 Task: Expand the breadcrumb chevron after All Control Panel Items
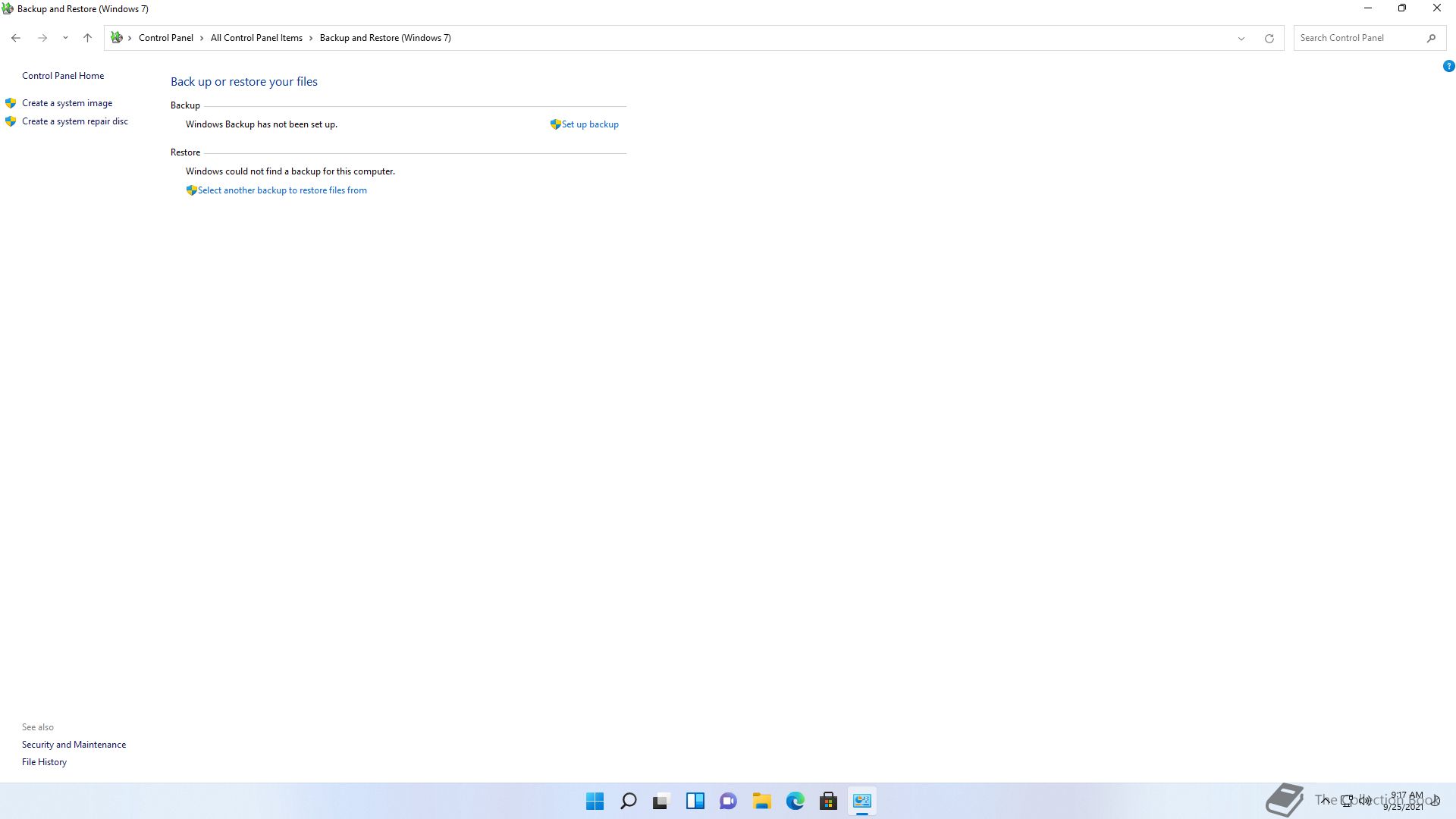click(x=311, y=38)
